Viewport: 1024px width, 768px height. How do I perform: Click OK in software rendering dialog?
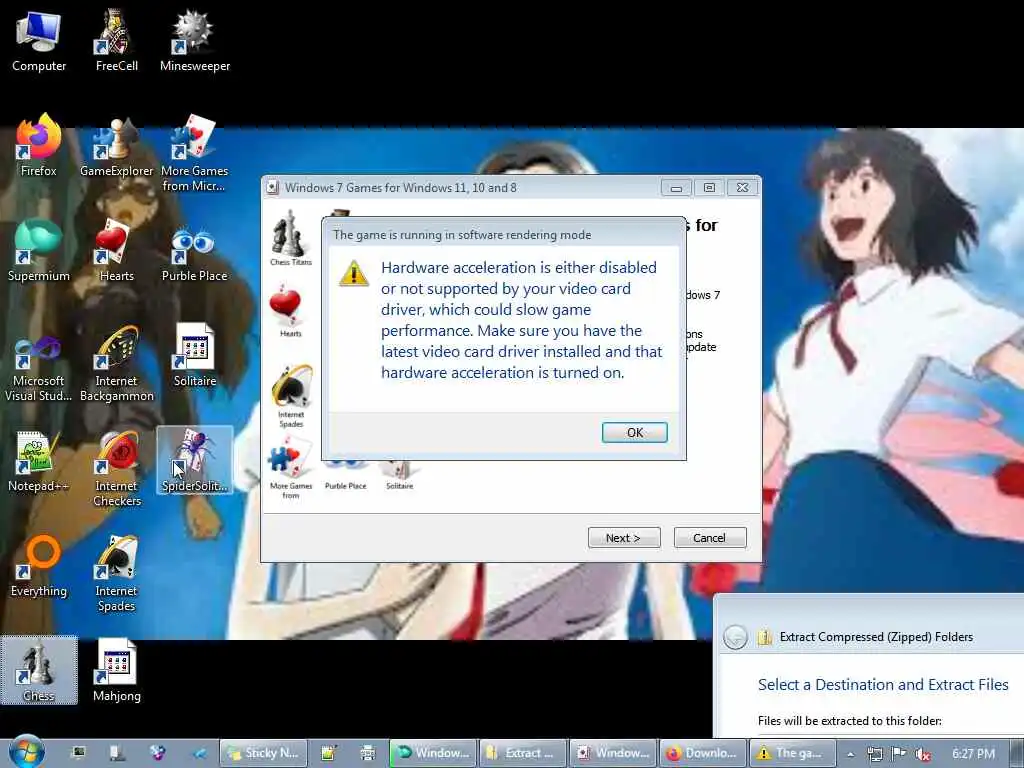pos(634,432)
